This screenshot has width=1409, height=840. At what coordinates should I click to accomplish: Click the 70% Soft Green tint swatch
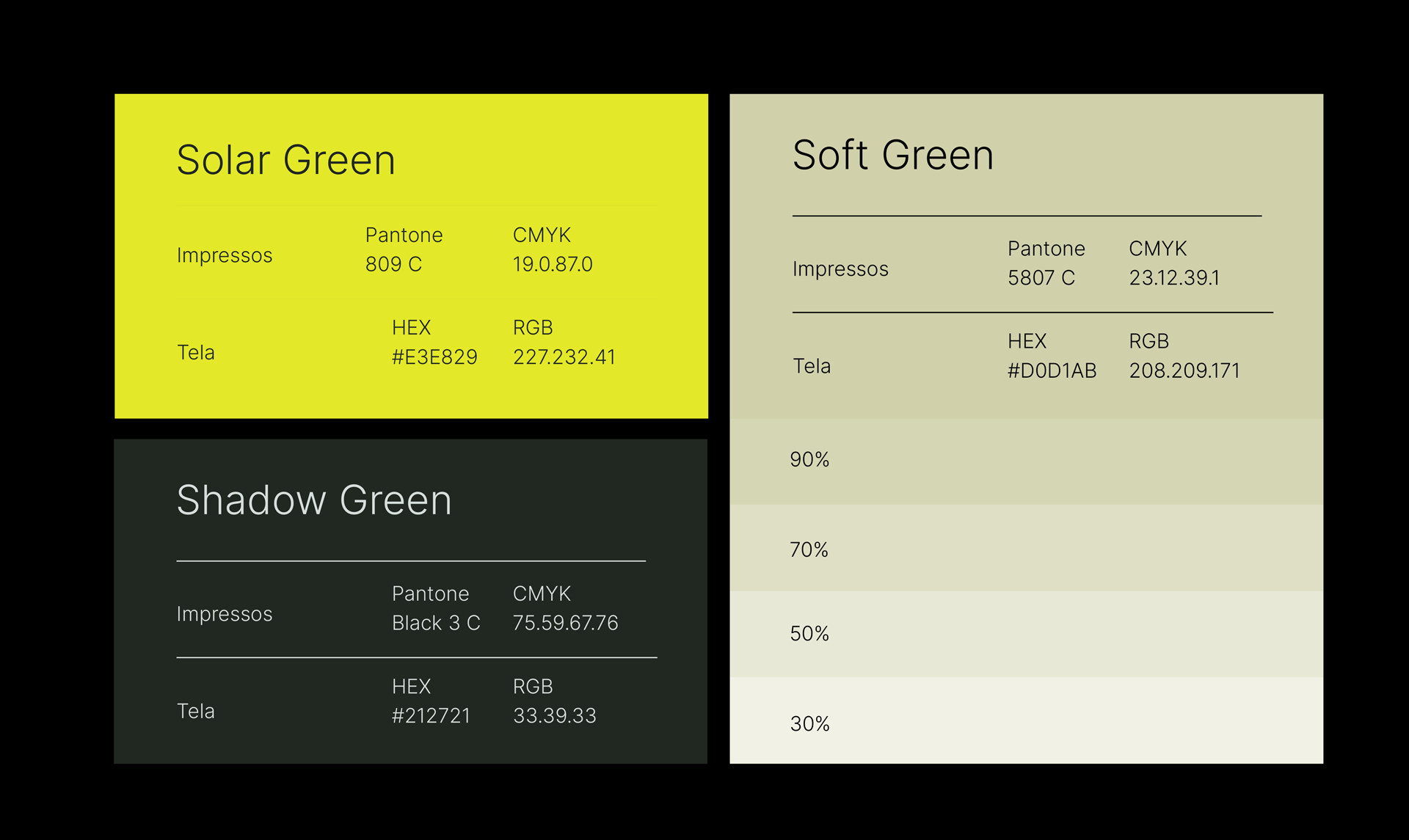pyautogui.click(x=1026, y=548)
